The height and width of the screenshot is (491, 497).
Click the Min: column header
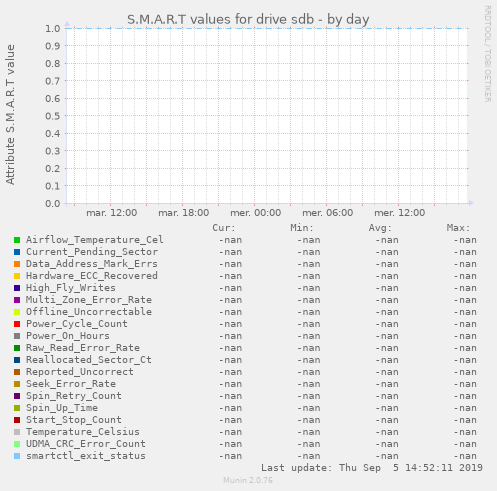pos(302,228)
